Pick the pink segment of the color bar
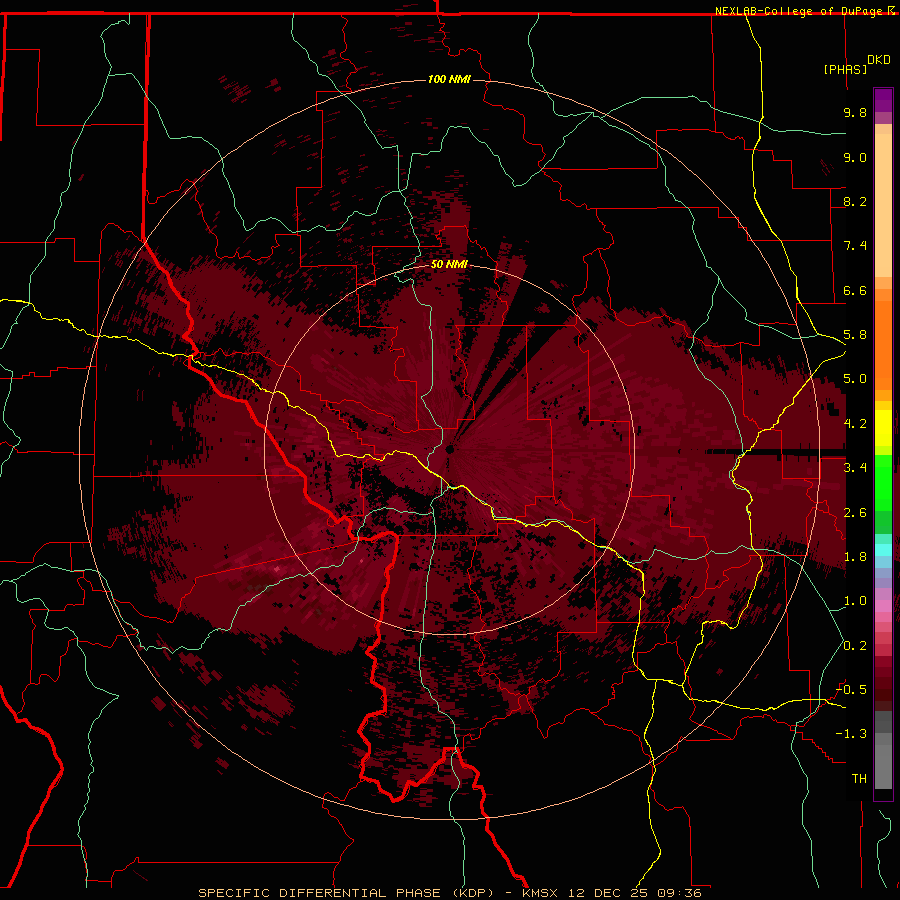Screen dimensions: 900x900 tap(883, 606)
